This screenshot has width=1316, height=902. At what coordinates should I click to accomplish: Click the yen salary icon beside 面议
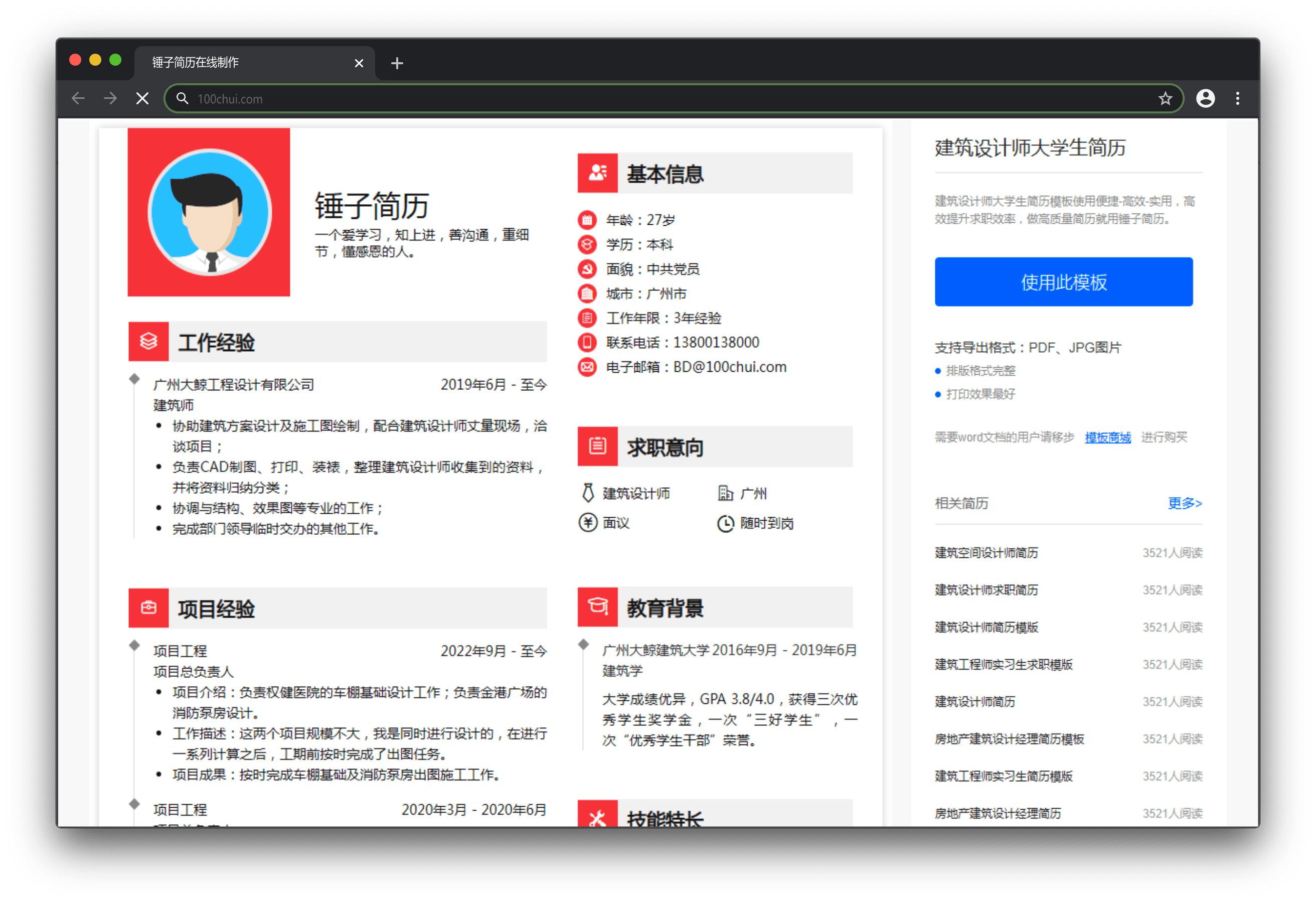tap(588, 522)
